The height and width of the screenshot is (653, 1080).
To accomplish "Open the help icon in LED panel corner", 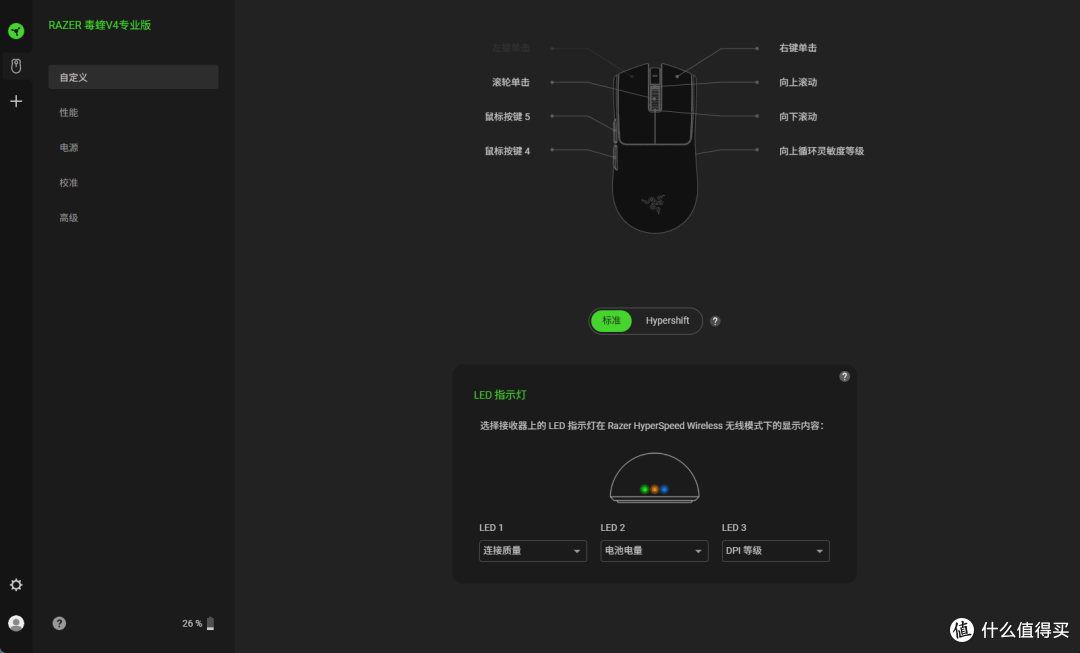I will pos(844,376).
